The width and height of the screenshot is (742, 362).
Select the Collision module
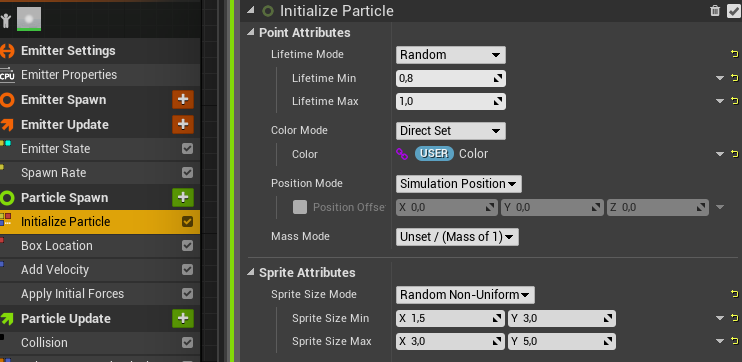44,343
